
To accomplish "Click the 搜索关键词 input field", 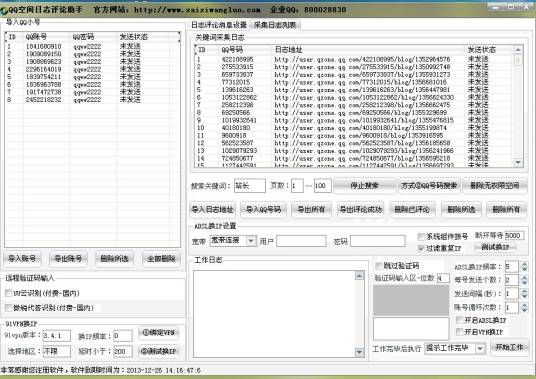I will click(x=250, y=186).
